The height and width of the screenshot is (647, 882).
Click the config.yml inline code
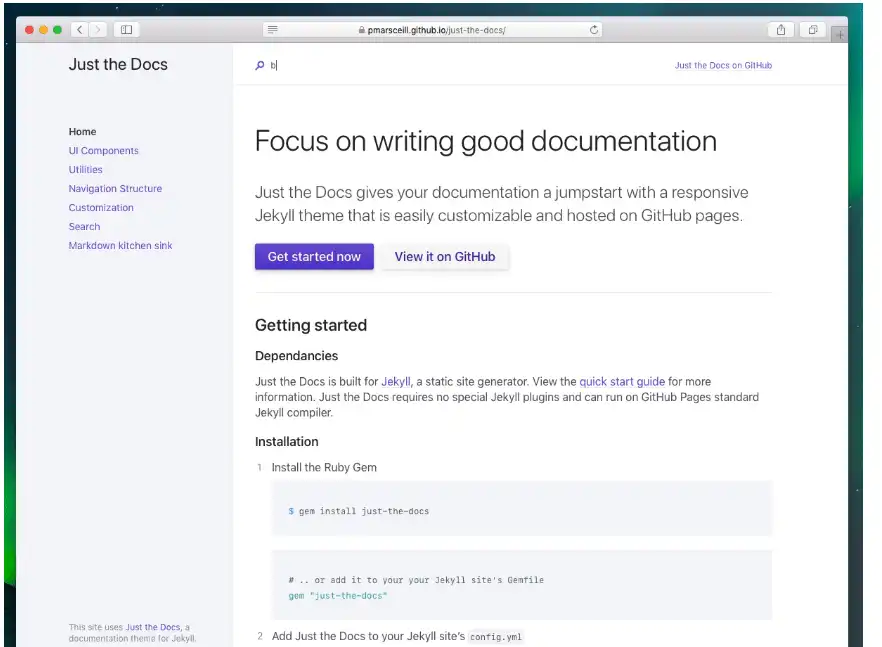coord(496,637)
